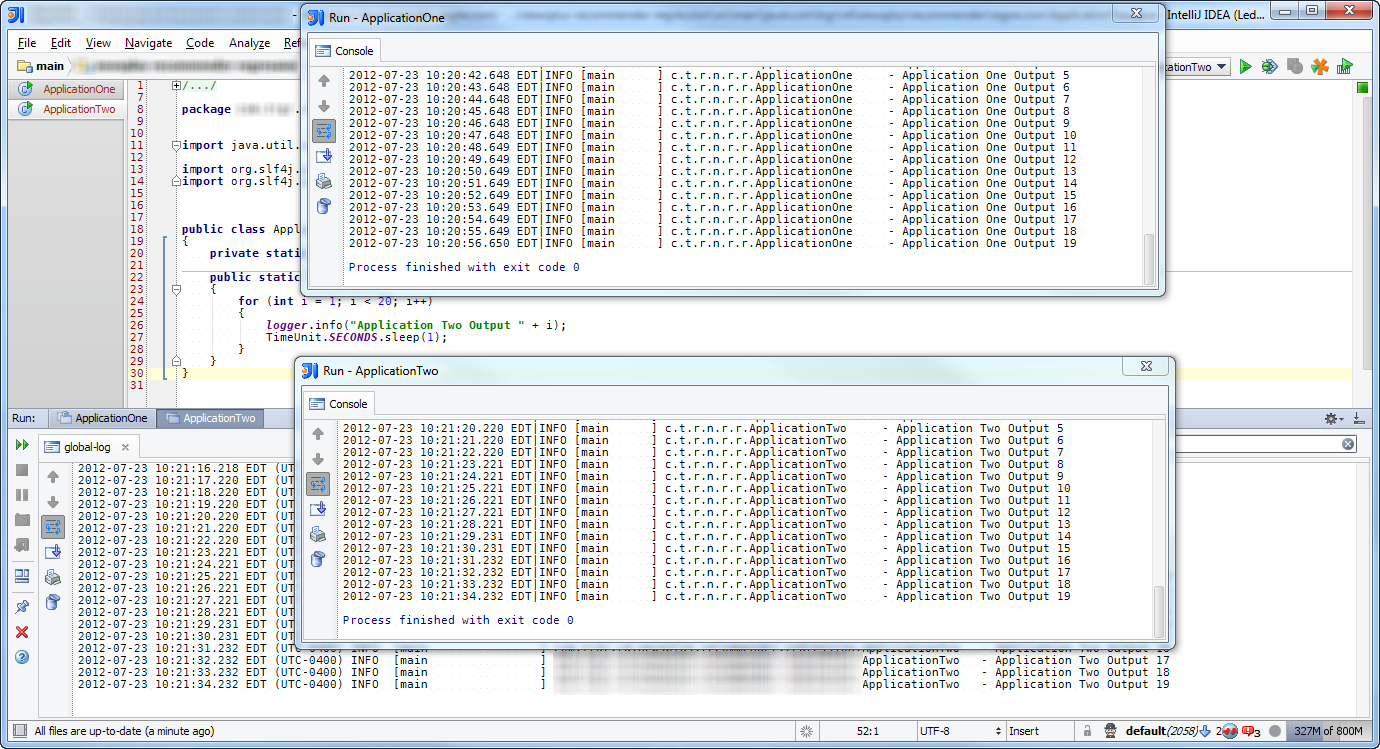Image resolution: width=1380 pixels, height=749 pixels.
Task: Select Console tab in ApplicationTwo window
Action: [339, 404]
